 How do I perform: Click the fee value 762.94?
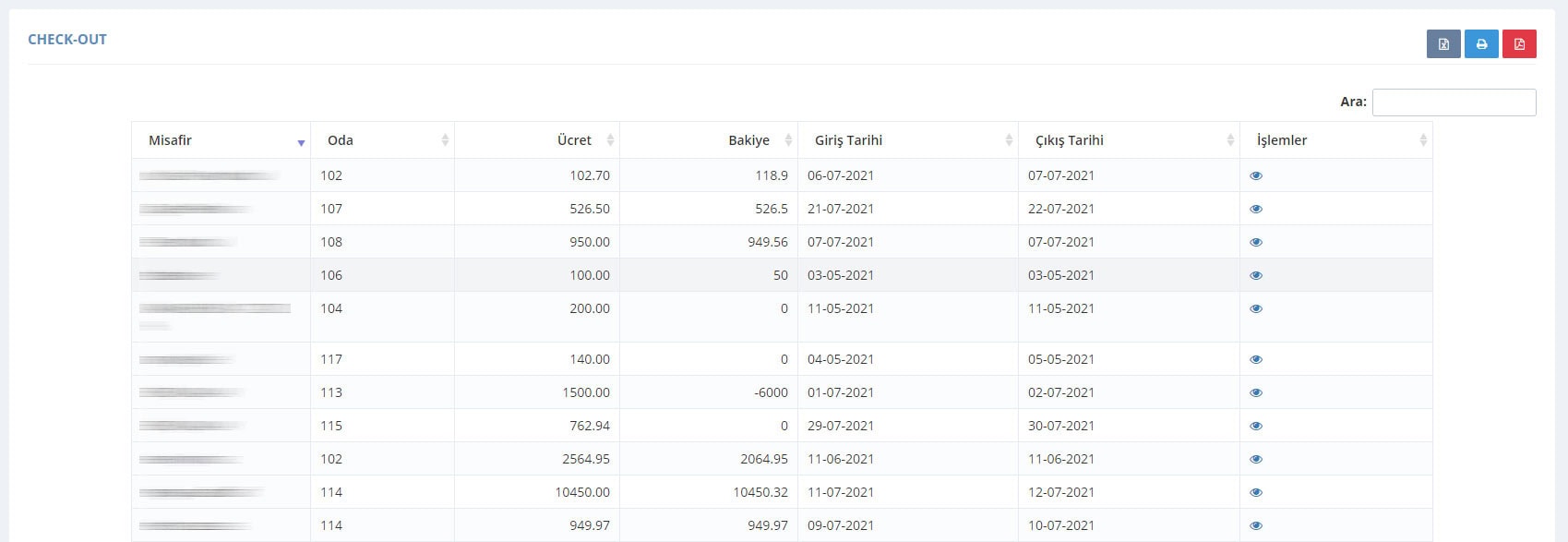[x=590, y=426]
